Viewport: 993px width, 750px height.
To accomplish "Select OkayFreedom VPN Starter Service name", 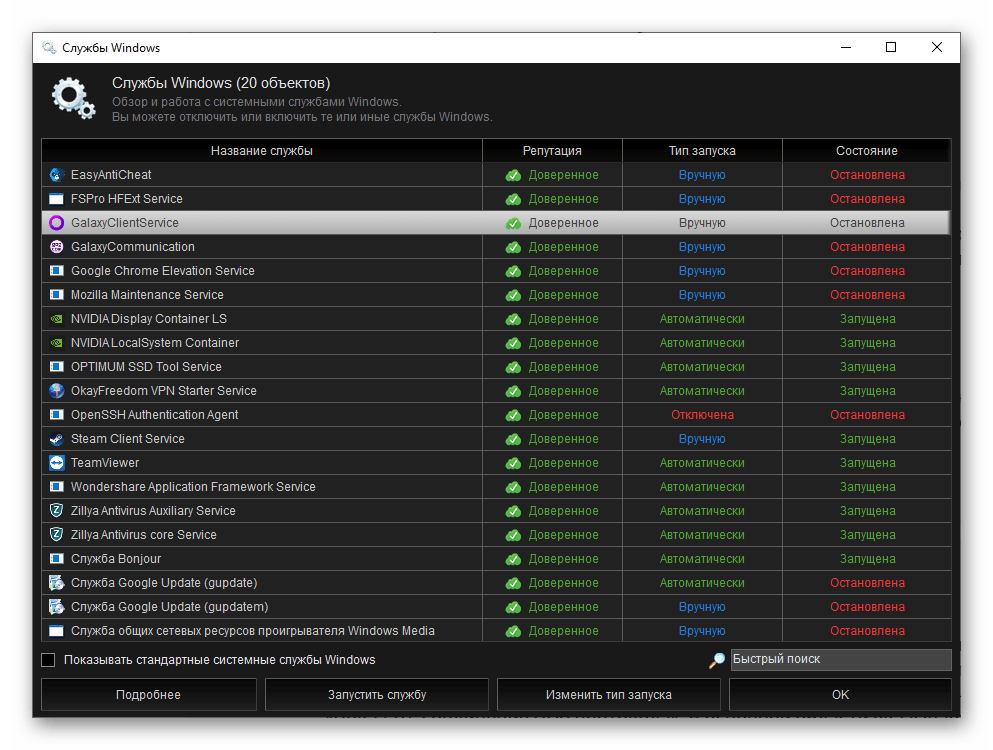I will click(164, 391).
